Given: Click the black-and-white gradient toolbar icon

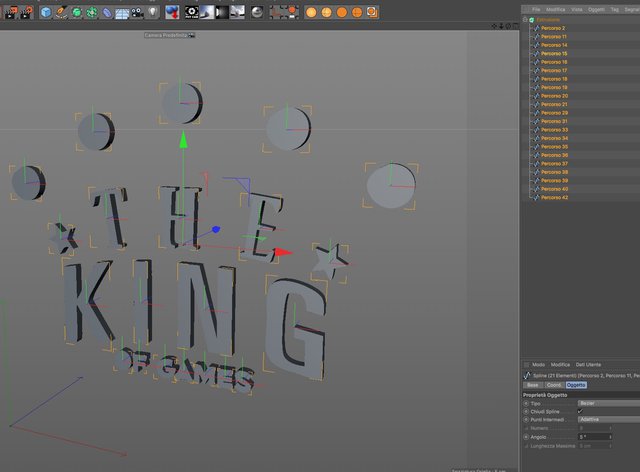Looking at the screenshot, I should point(222,12).
